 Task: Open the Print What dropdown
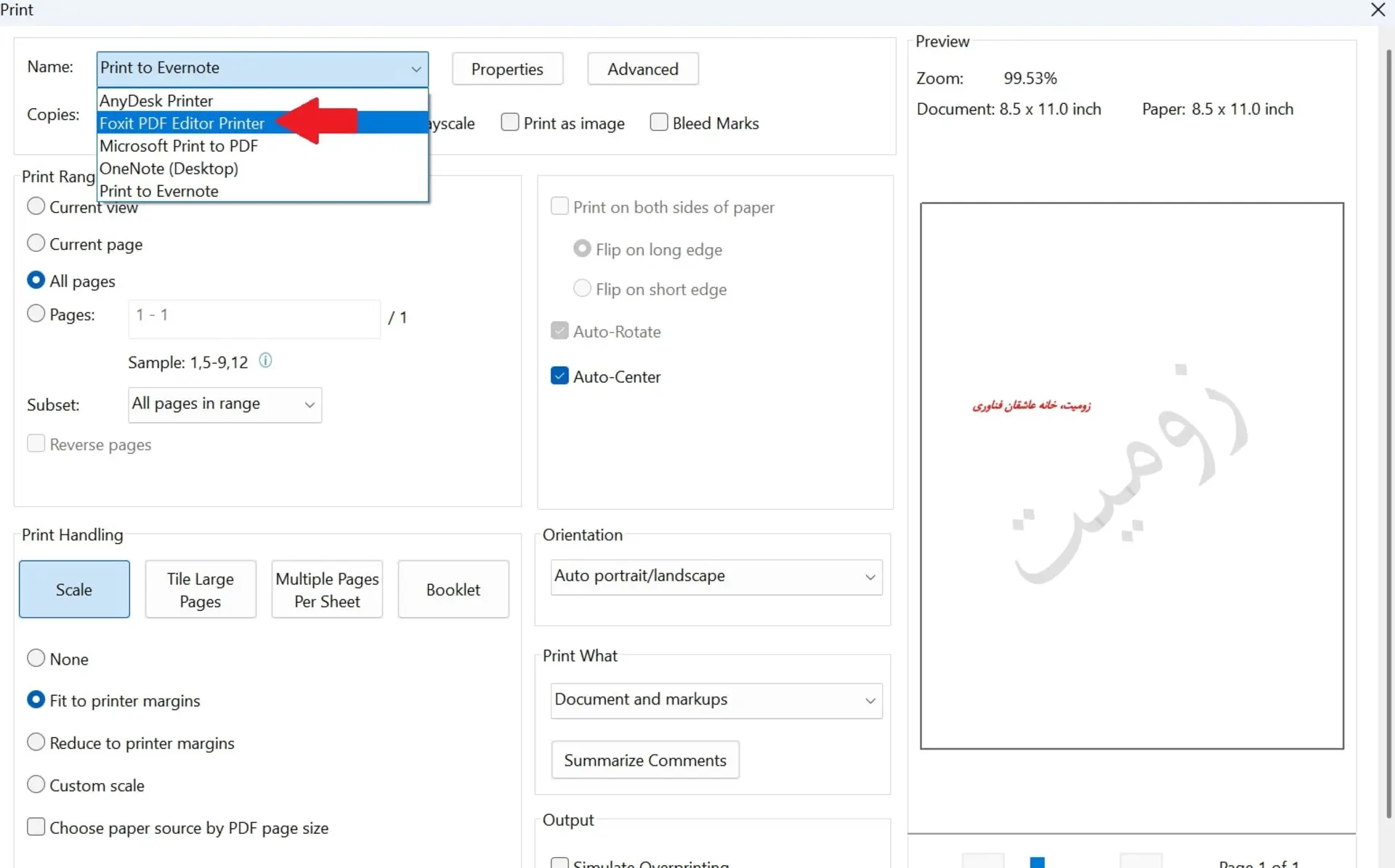click(x=716, y=700)
